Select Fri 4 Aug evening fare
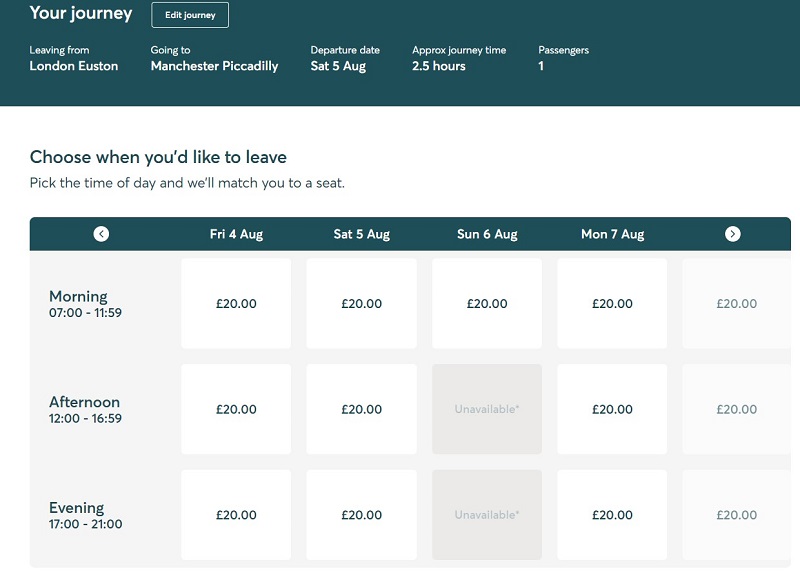Screen dimensions: 800x578 [236, 515]
